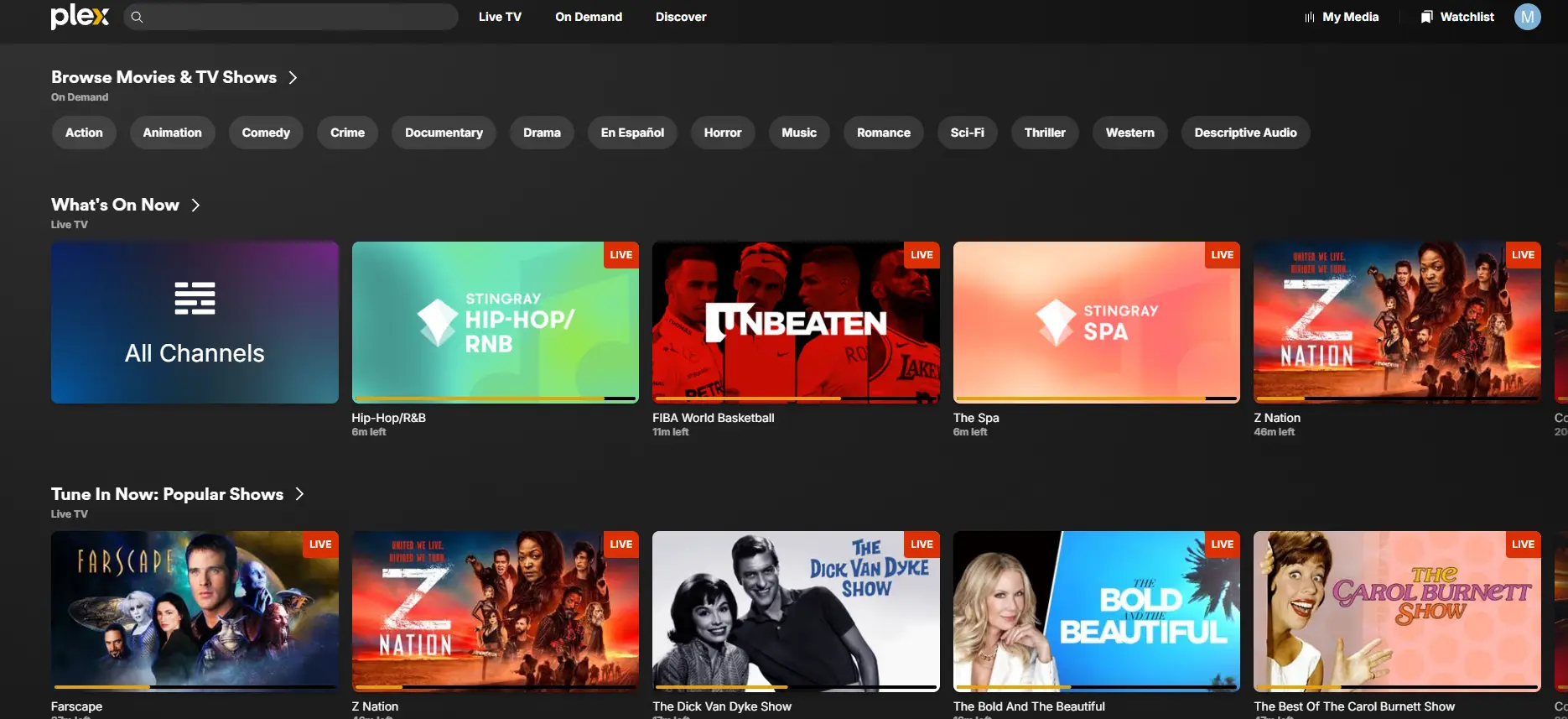Image resolution: width=1568 pixels, height=719 pixels.
Task: Play The Dick Van Dyke Show
Action: [x=796, y=612]
